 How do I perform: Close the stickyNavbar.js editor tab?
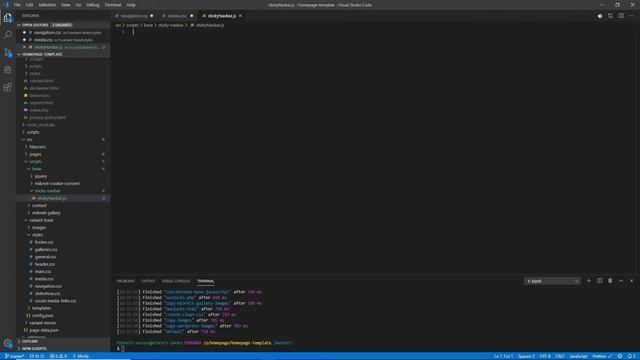coord(240,16)
